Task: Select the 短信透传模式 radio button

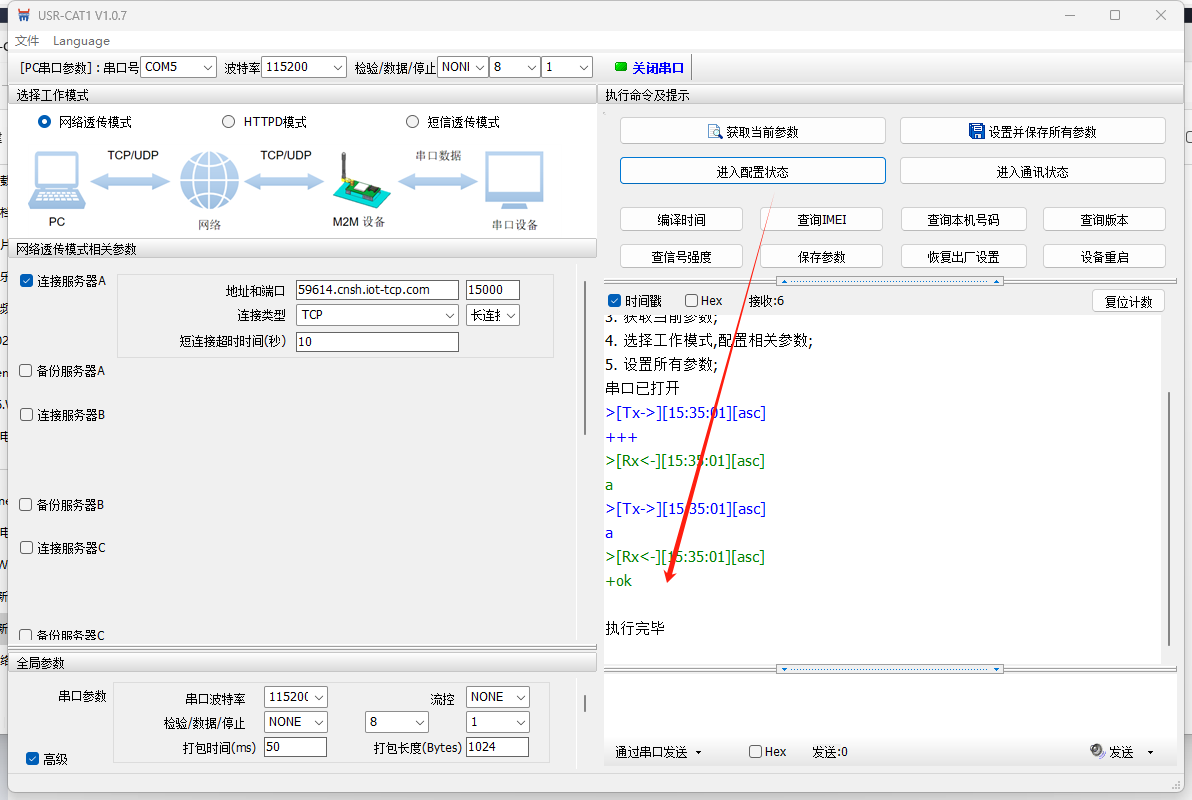Action: [412, 122]
